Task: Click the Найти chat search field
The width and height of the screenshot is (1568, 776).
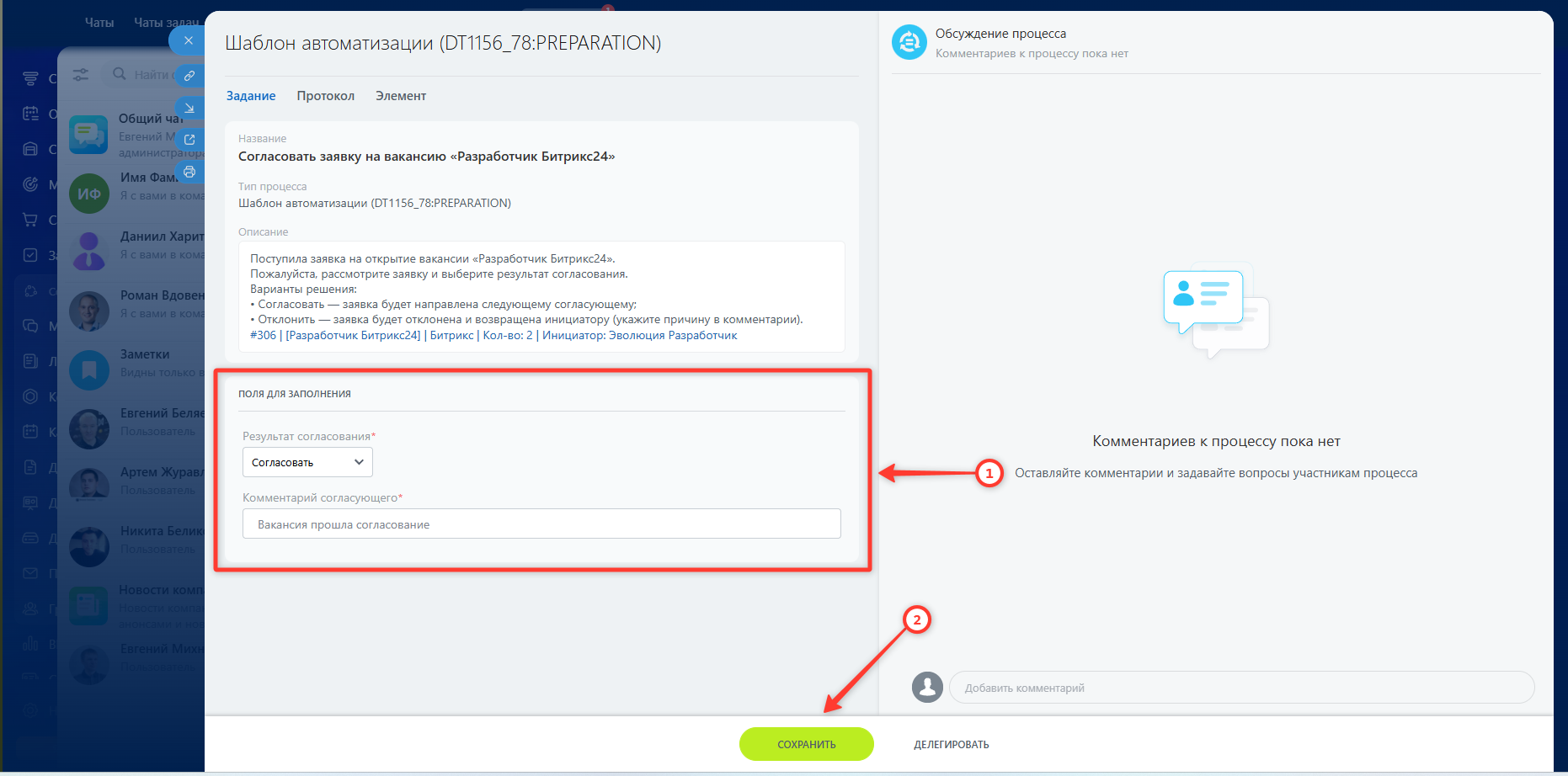Action: click(x=154, y=75)
